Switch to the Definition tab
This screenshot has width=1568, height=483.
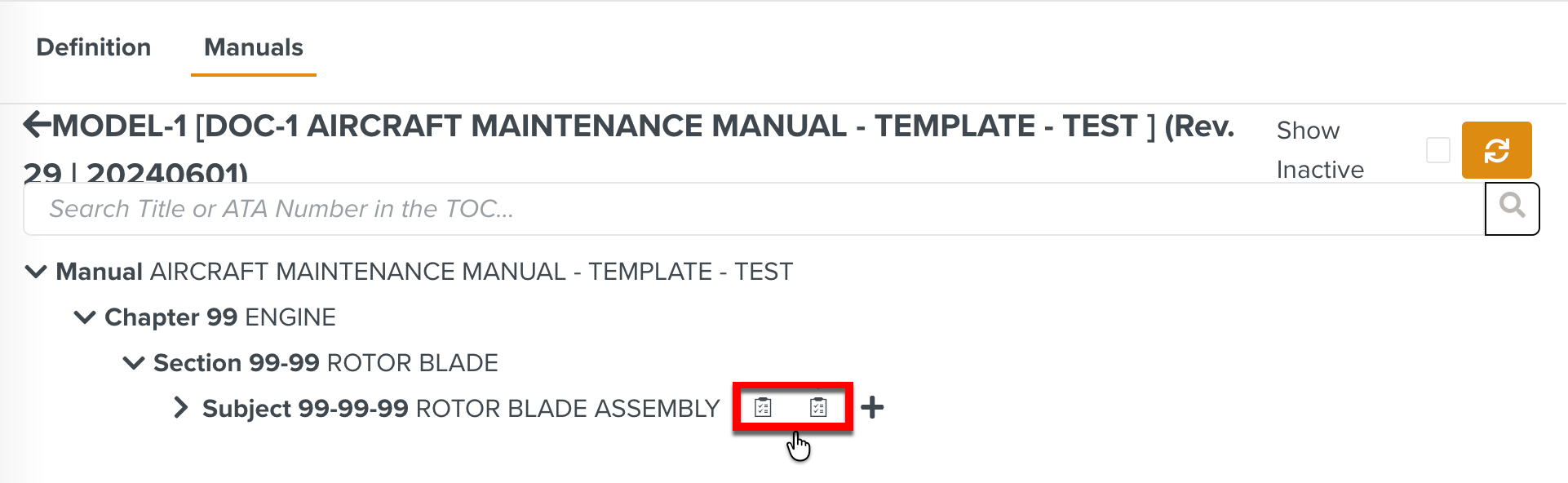point(94,47)
